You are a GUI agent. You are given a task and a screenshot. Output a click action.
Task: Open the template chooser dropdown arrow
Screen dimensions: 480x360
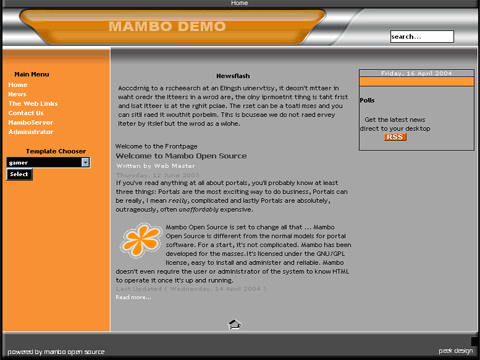point(86,162)
